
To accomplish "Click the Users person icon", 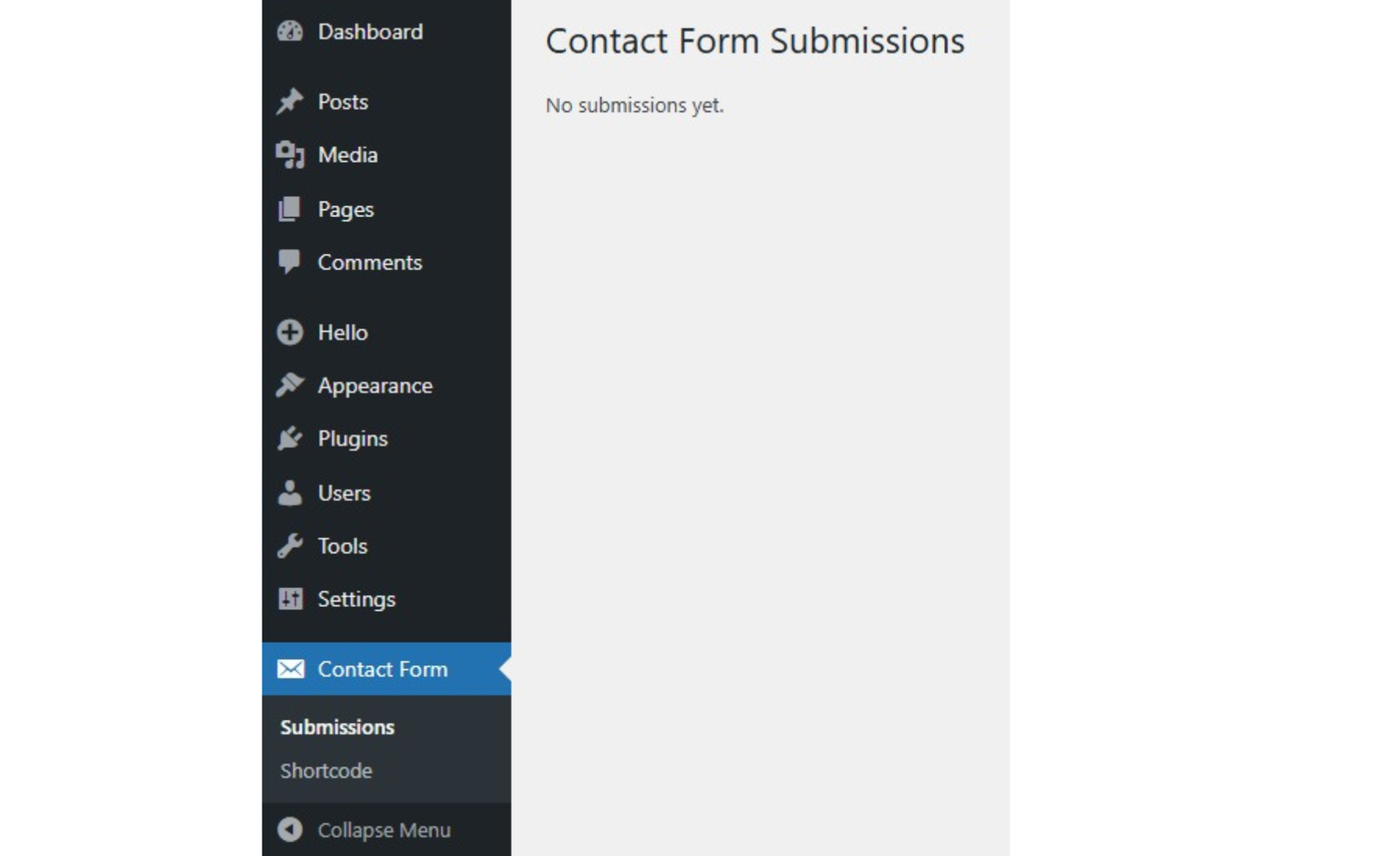I will coord(290,493).
